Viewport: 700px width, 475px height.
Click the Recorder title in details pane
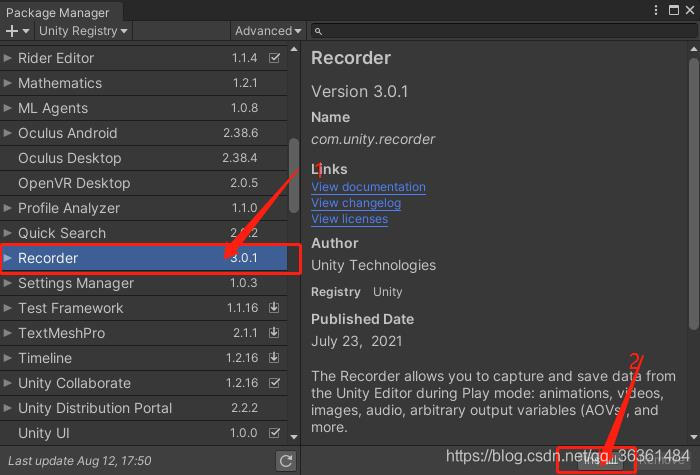351,58
